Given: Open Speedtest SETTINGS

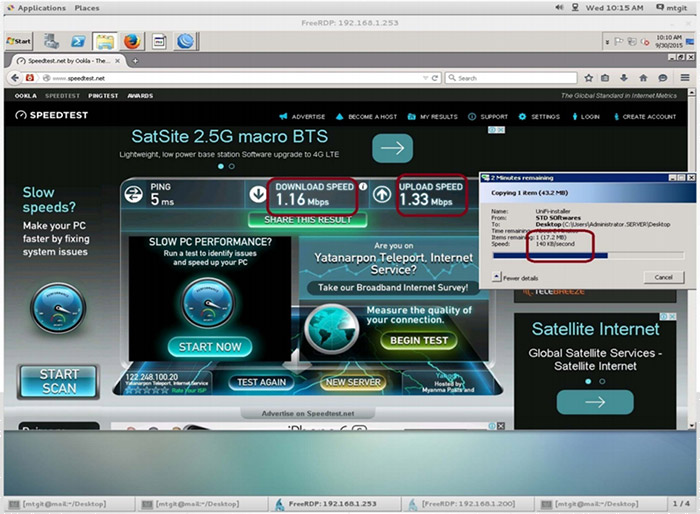Looking at the screenshot, I should pyautogui.click(x=539, y=117).
